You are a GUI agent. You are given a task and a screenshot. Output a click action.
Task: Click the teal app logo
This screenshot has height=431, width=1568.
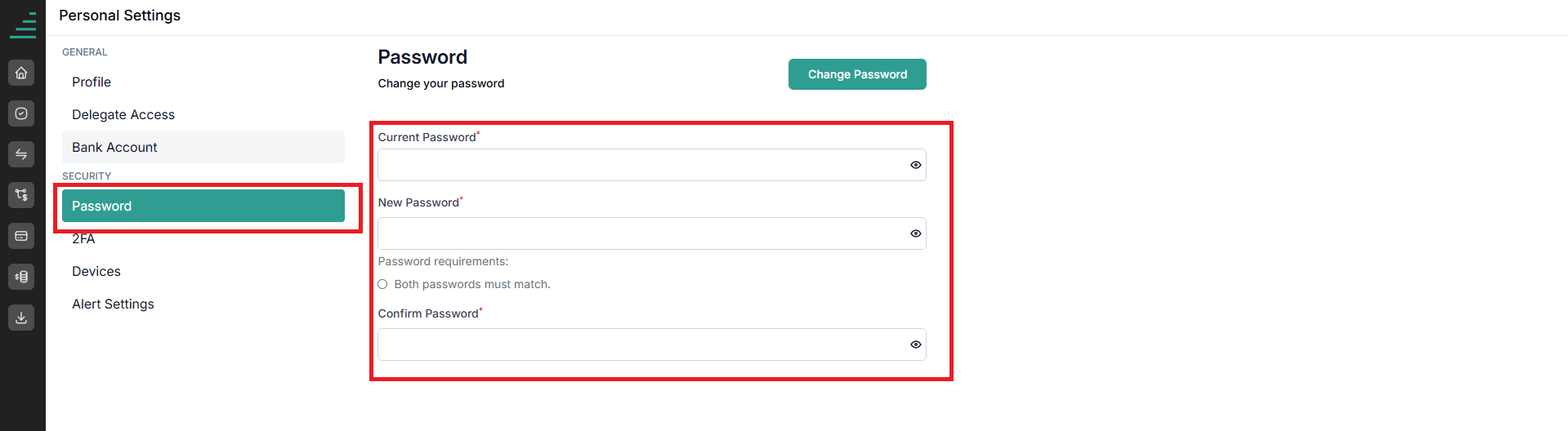(23, 24)
